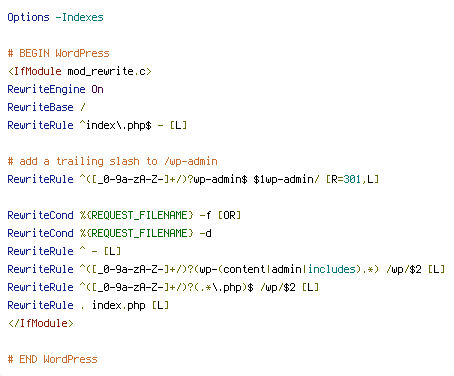Select the '# BEGIN WordPress' comment line
The width and height of the screenshot is (454, 376).
[x=58, y=53]
